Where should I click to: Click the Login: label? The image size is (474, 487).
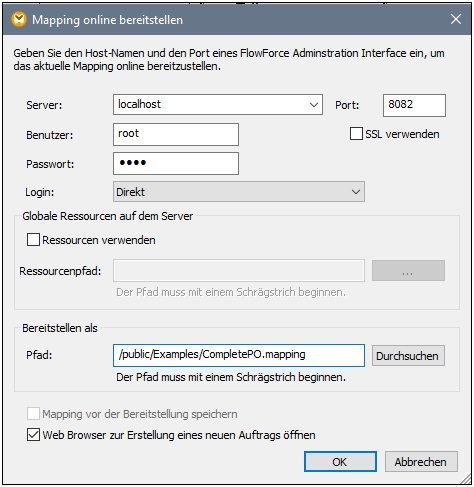[40, 192]
